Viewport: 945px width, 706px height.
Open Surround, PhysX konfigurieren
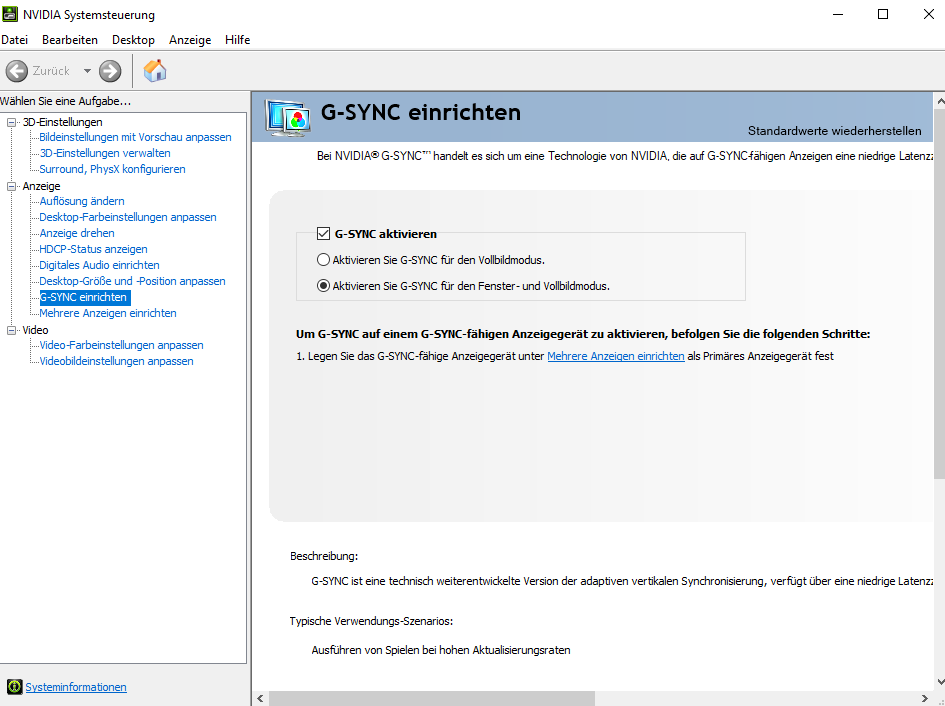pyautogui.click(x=113, y=169)
